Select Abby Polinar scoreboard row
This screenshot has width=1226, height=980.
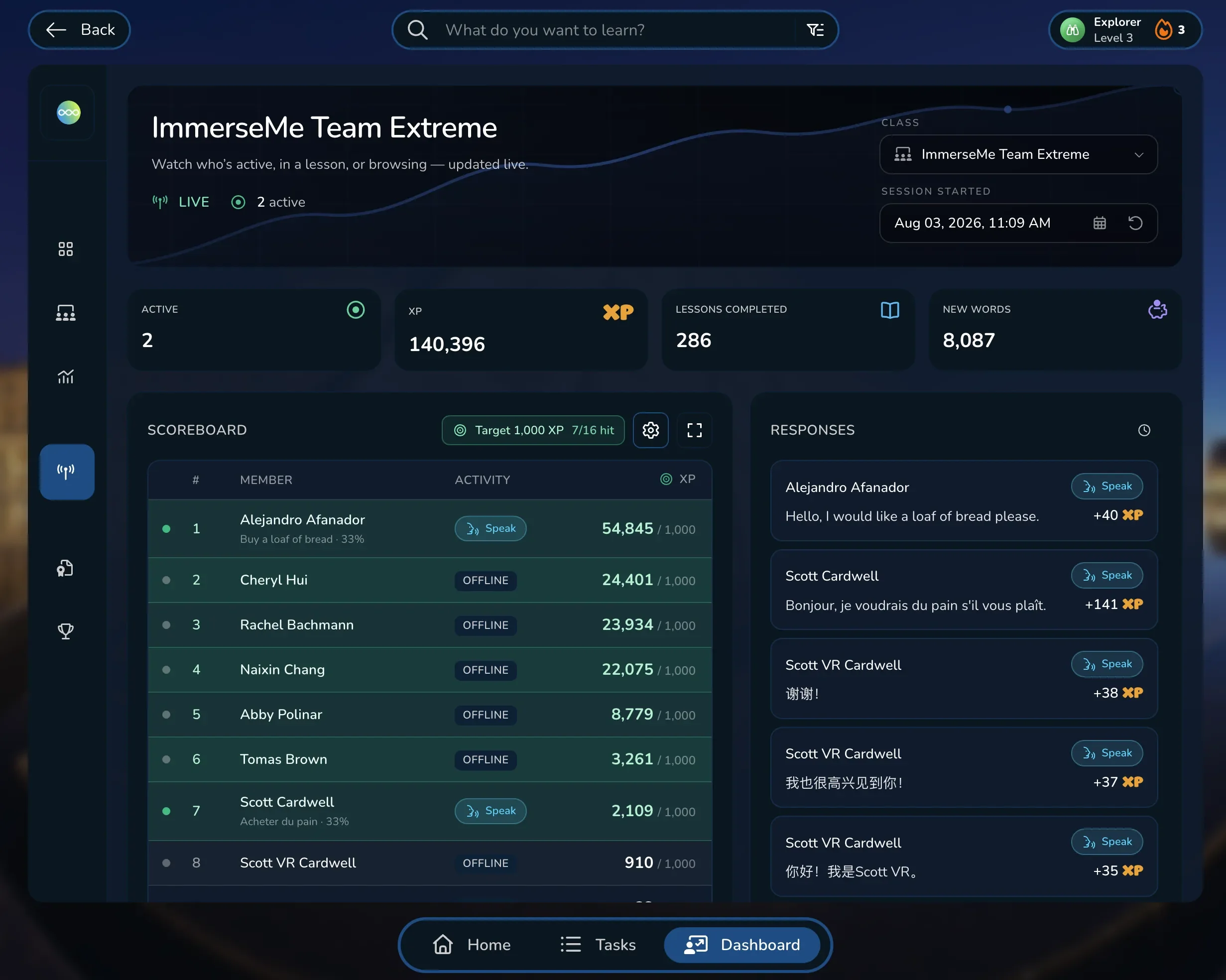(430, 715)
